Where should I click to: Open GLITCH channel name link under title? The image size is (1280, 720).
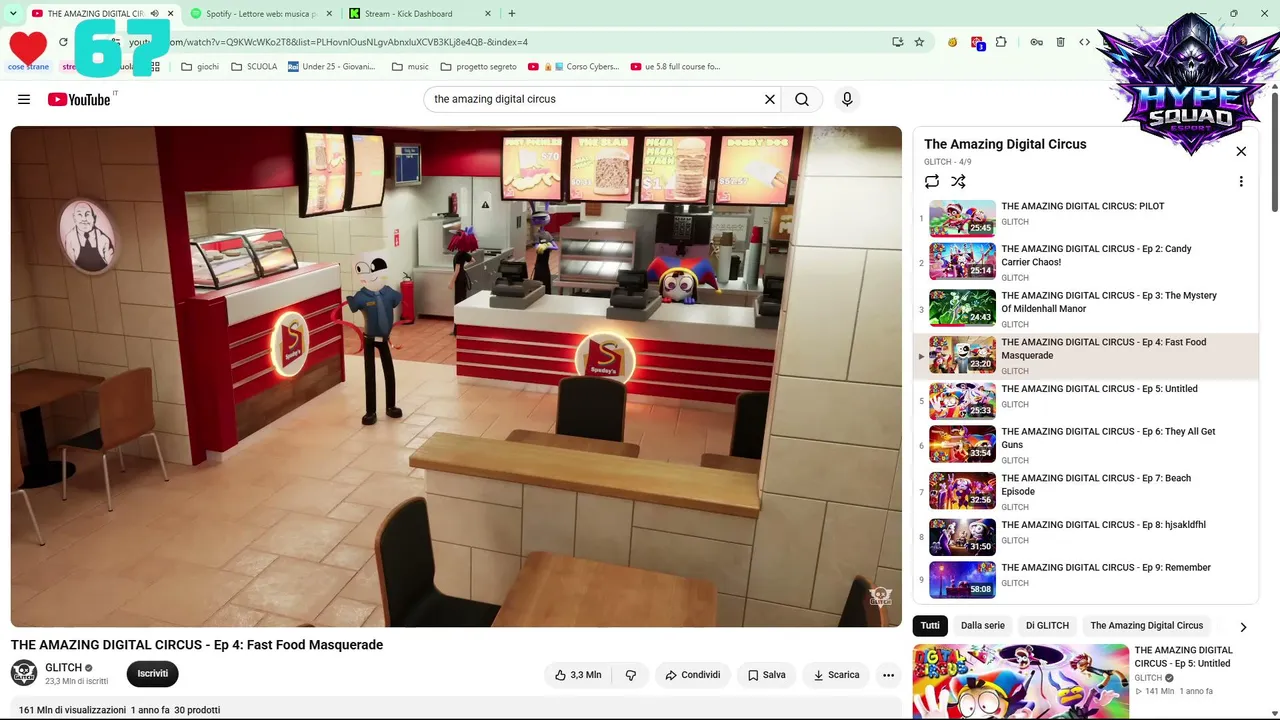(x=63, y=668)
